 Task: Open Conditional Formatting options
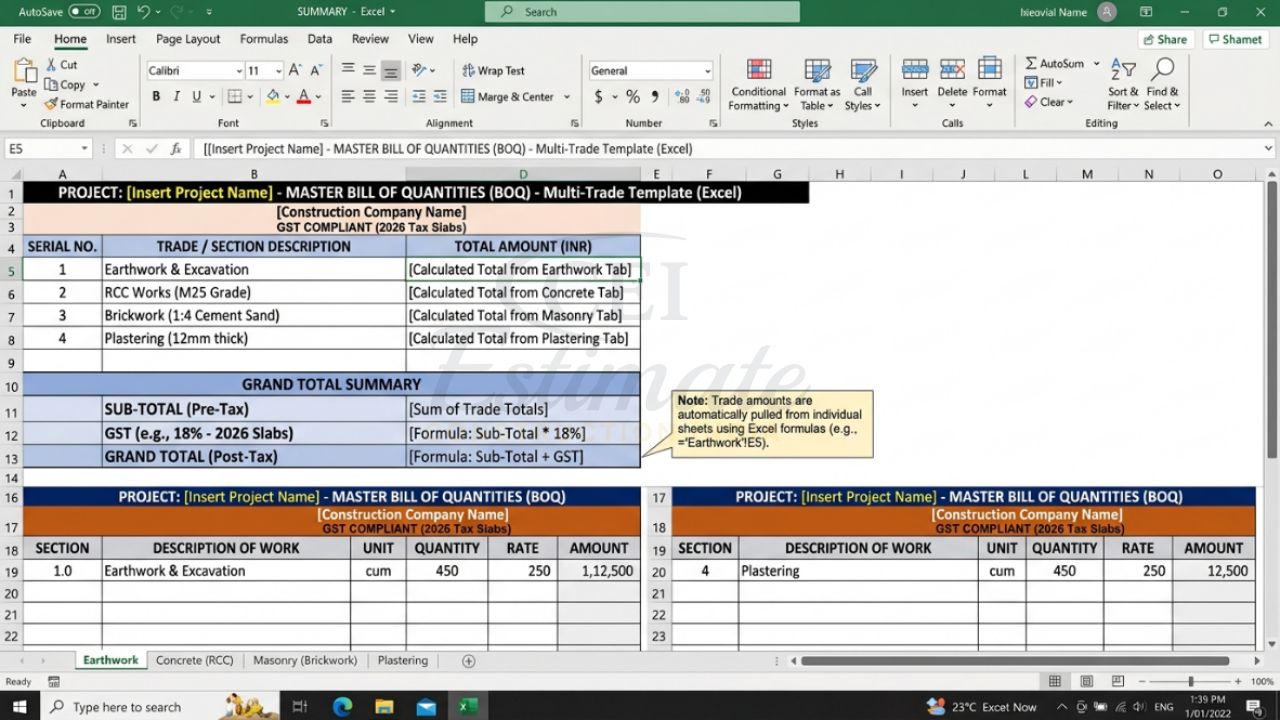(757, 85)
